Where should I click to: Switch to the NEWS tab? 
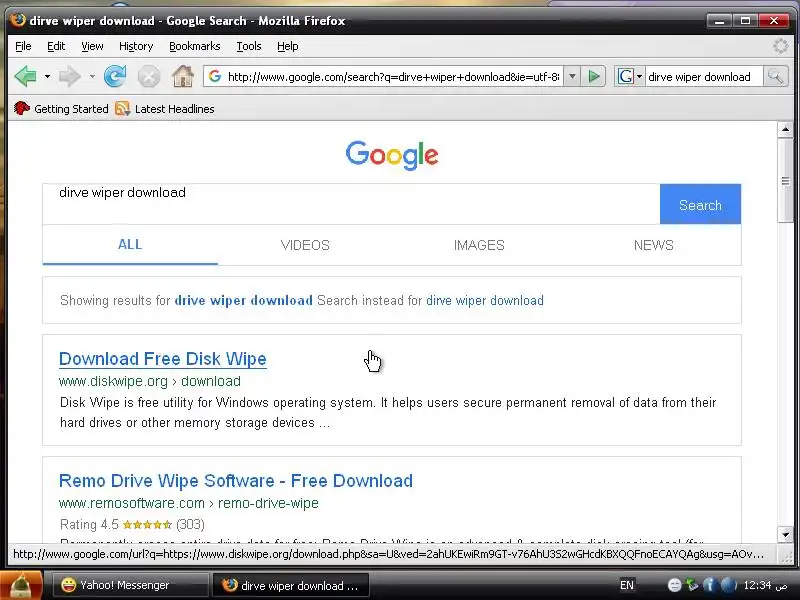[654, 245]
